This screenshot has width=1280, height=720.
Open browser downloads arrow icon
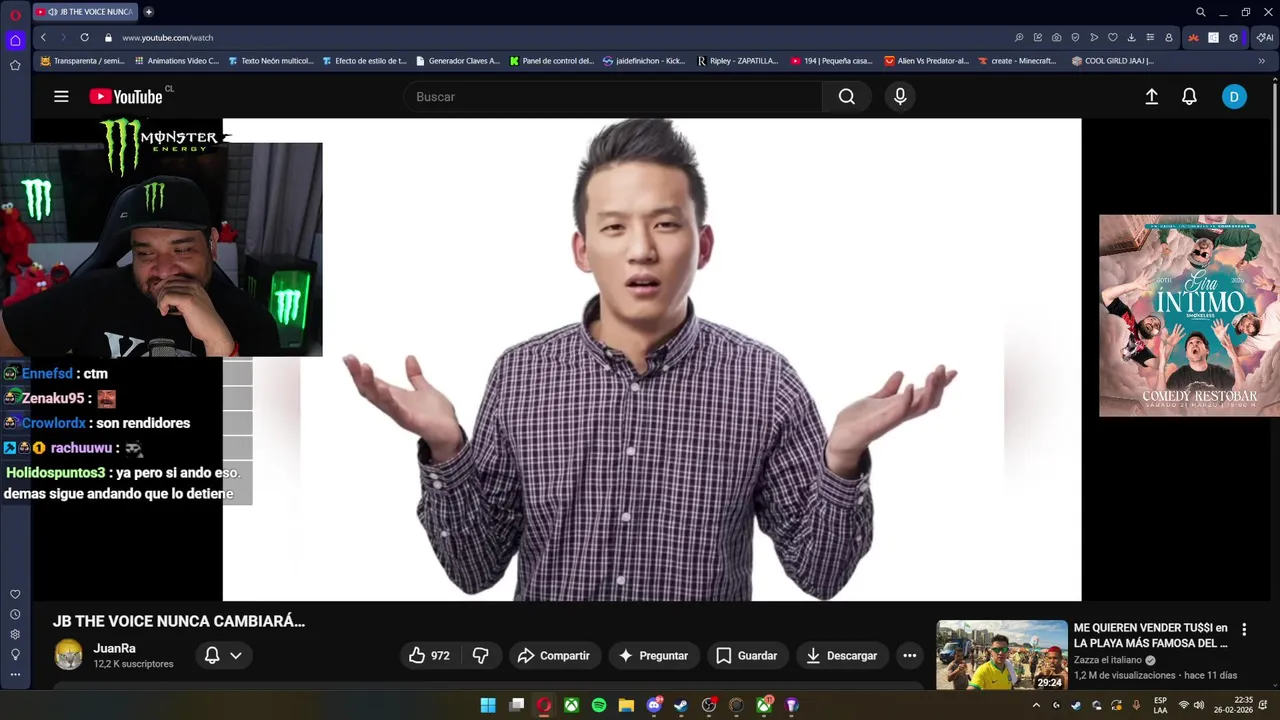tap(1131, 38)
